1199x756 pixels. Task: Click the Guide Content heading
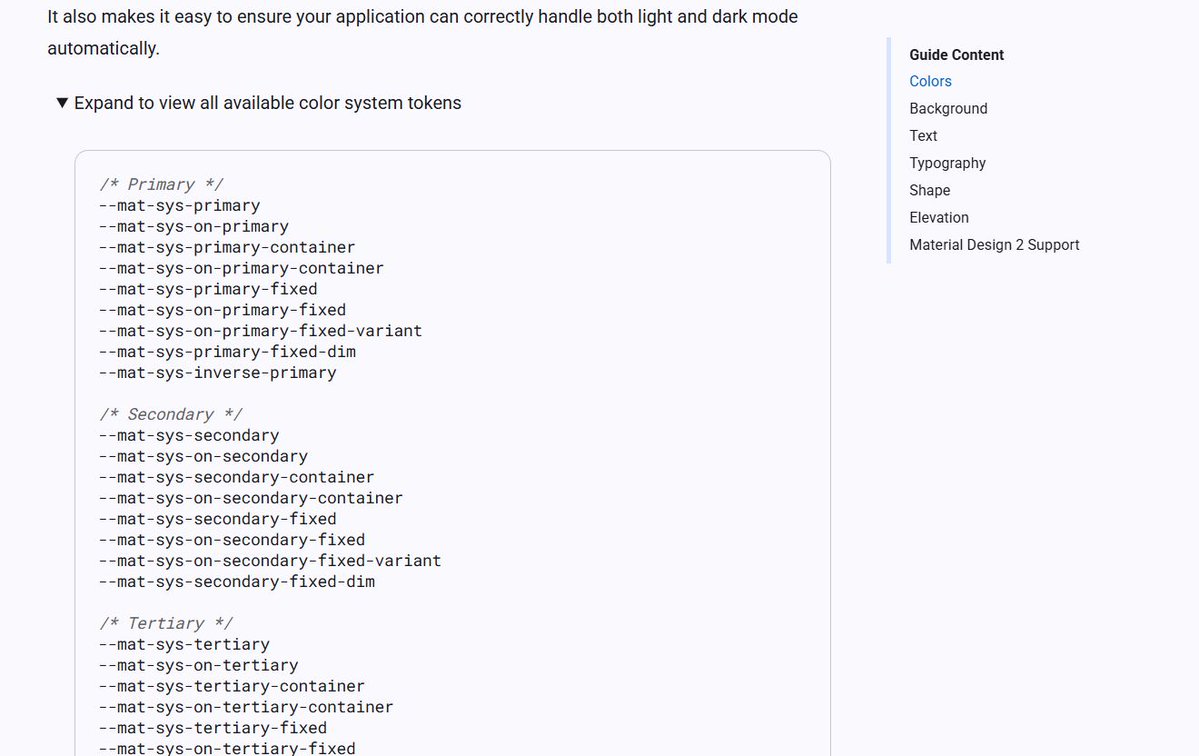coord(957,55)
